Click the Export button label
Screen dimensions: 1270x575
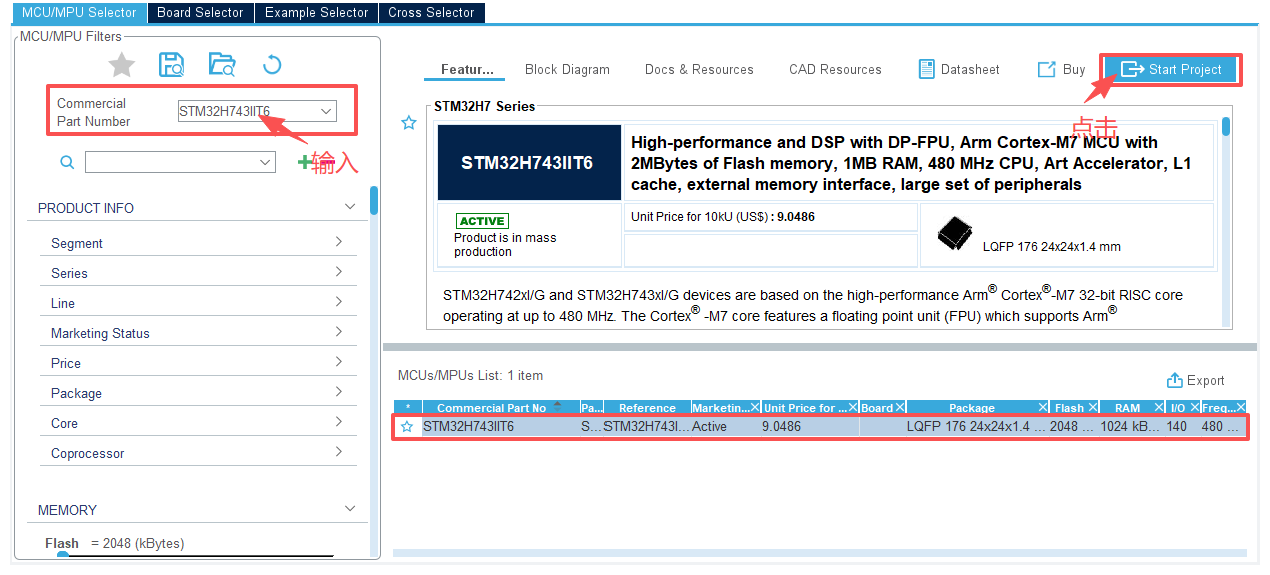point(1205,380)
